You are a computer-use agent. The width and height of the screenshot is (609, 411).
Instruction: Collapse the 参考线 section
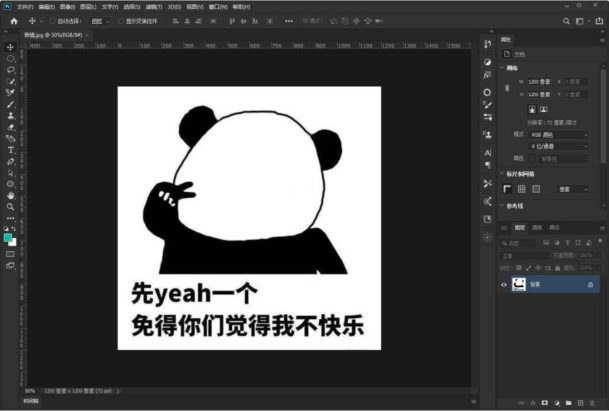click(x=502, y=206)
